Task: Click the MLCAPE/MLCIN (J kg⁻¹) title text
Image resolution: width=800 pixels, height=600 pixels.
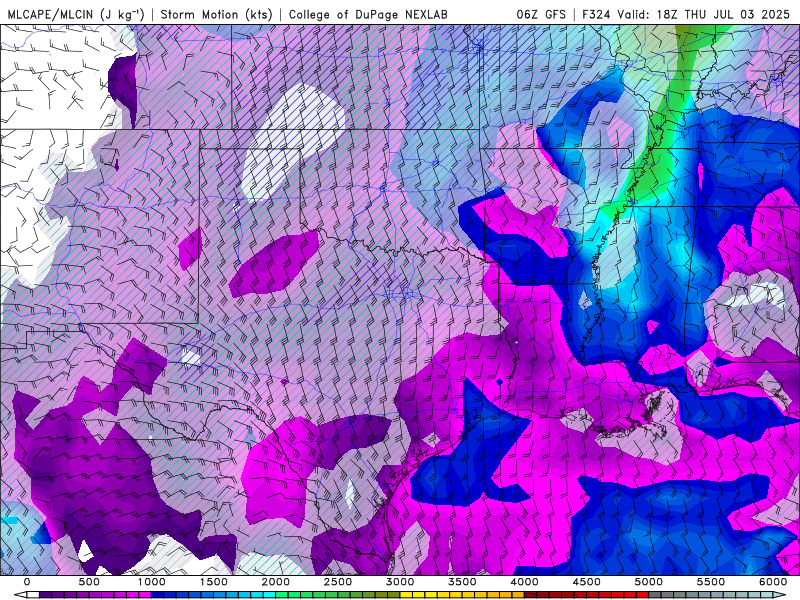Action: (x=75, y=14)
